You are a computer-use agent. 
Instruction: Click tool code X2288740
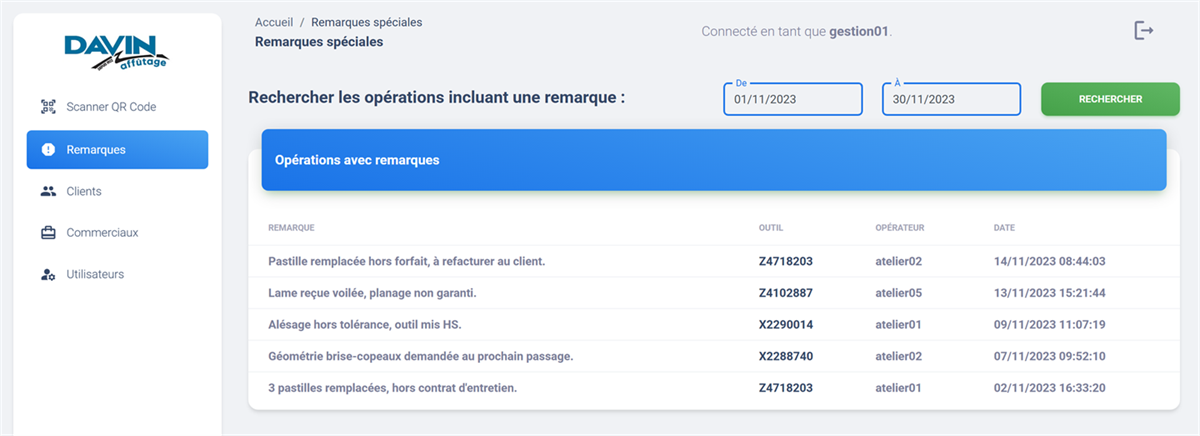coord(786,356)
